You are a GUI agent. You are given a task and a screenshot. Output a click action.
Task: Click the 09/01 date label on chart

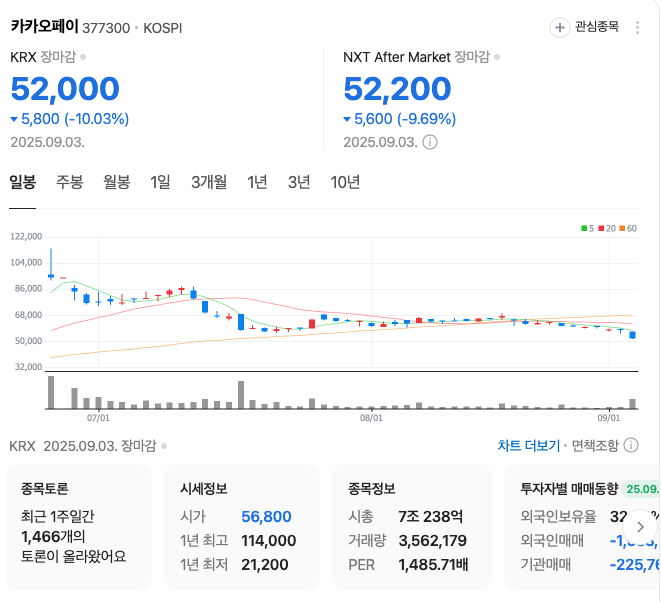coord(609,418)
